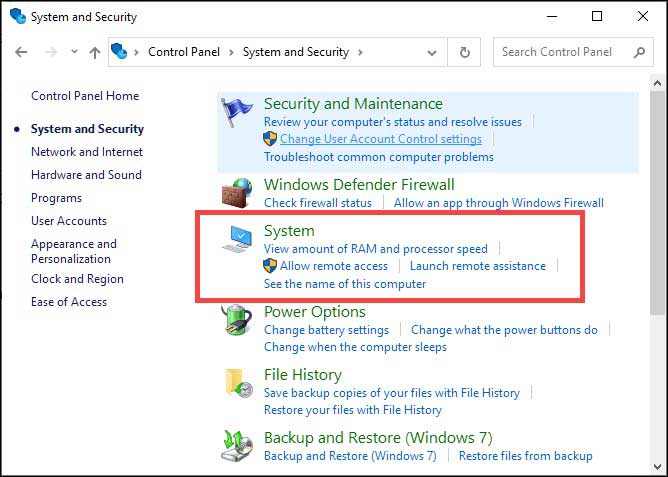
Task: Click the Allow remote access link
Action: pos(333,266)
